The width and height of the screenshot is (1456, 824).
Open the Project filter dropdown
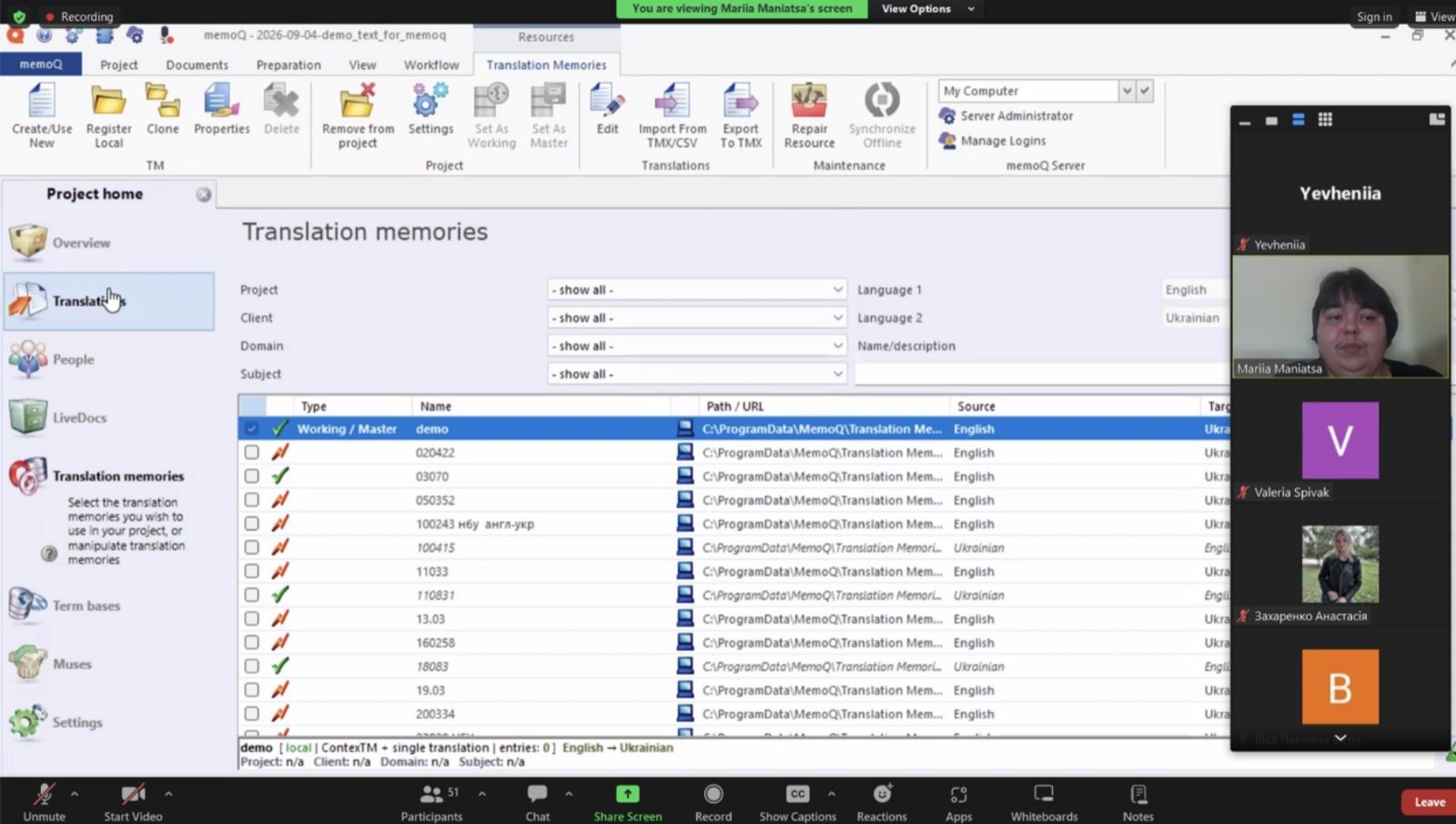(x=697, y=290)
